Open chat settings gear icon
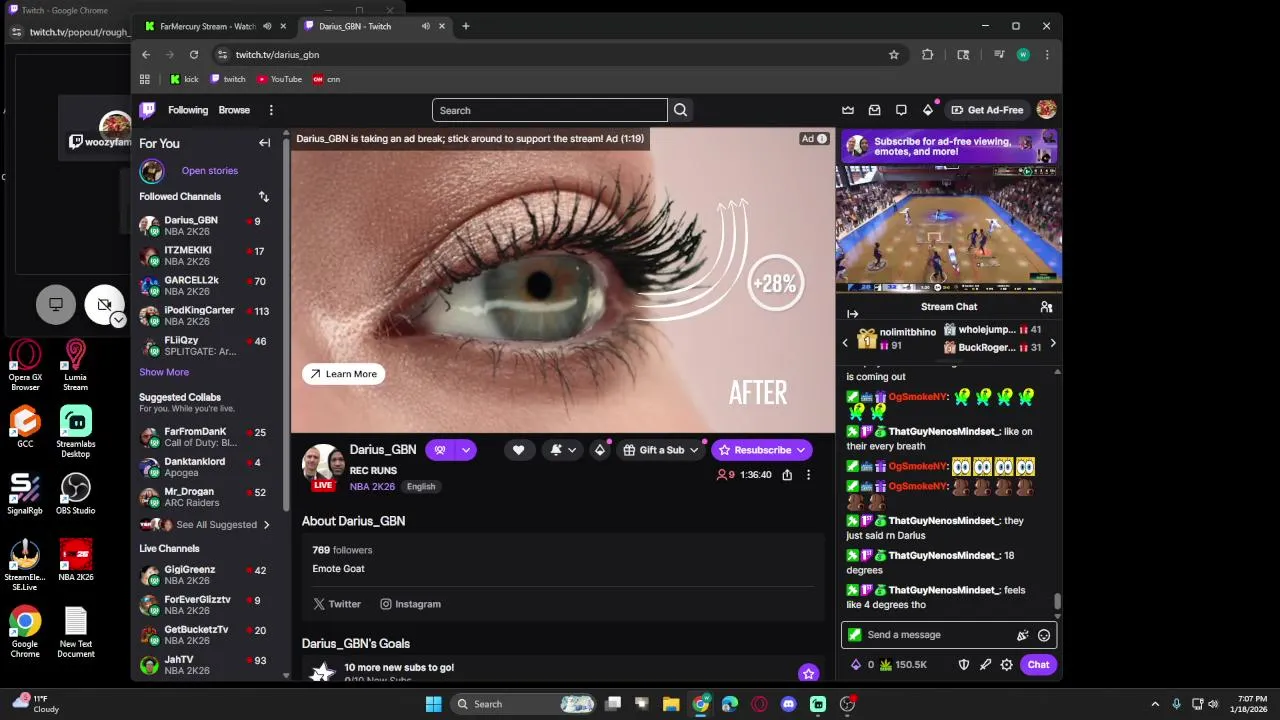Viewport: 1280px width, 720px height. [1007, 665]
